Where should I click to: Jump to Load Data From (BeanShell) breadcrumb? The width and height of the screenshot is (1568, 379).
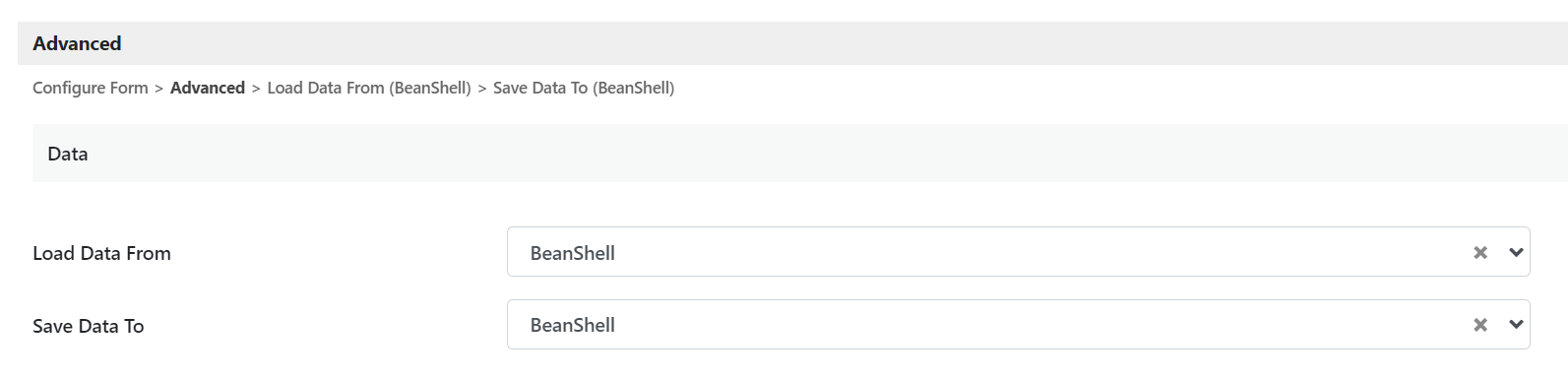point(369,88)
